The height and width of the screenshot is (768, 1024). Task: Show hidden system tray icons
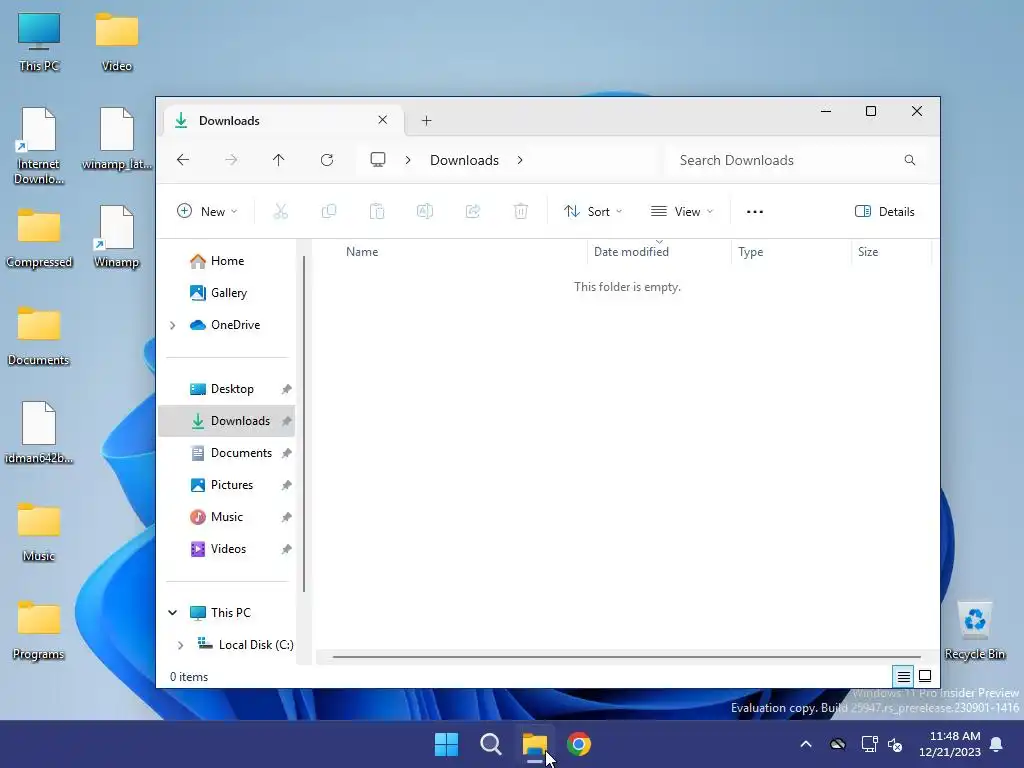pyautogui.click(x=806, y=744)
